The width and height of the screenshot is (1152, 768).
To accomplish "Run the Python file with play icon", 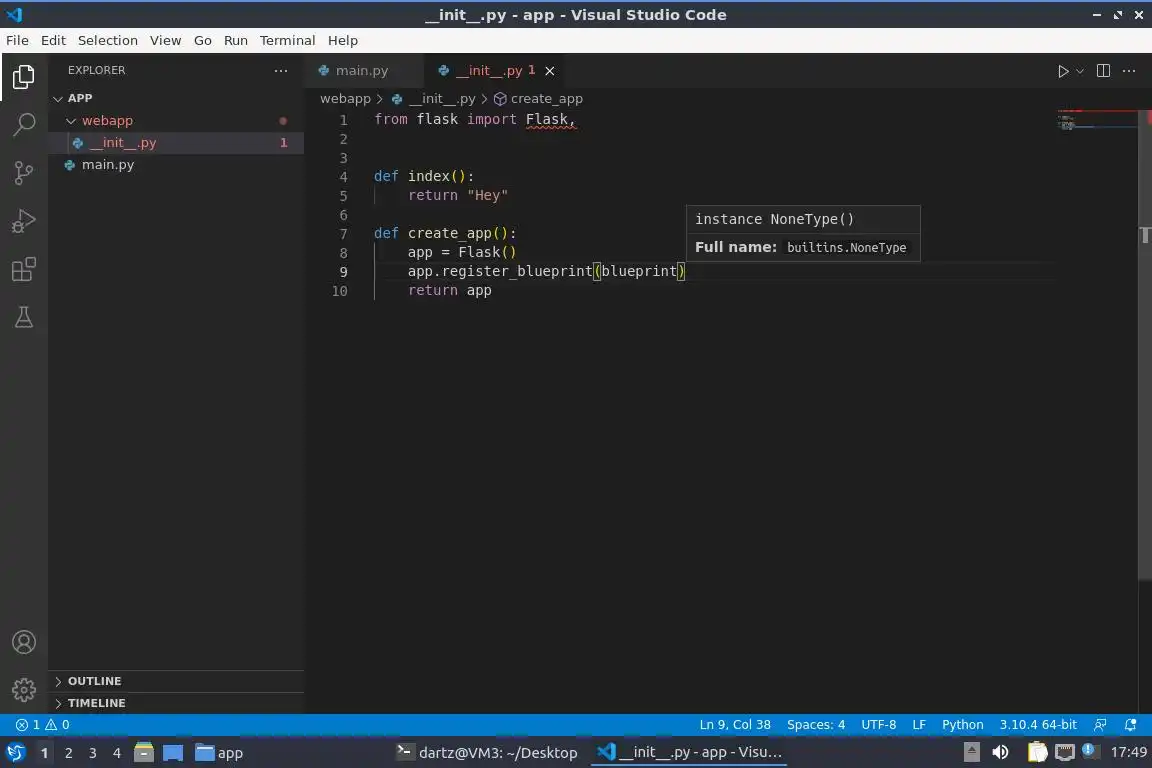I will point(1062,71).
